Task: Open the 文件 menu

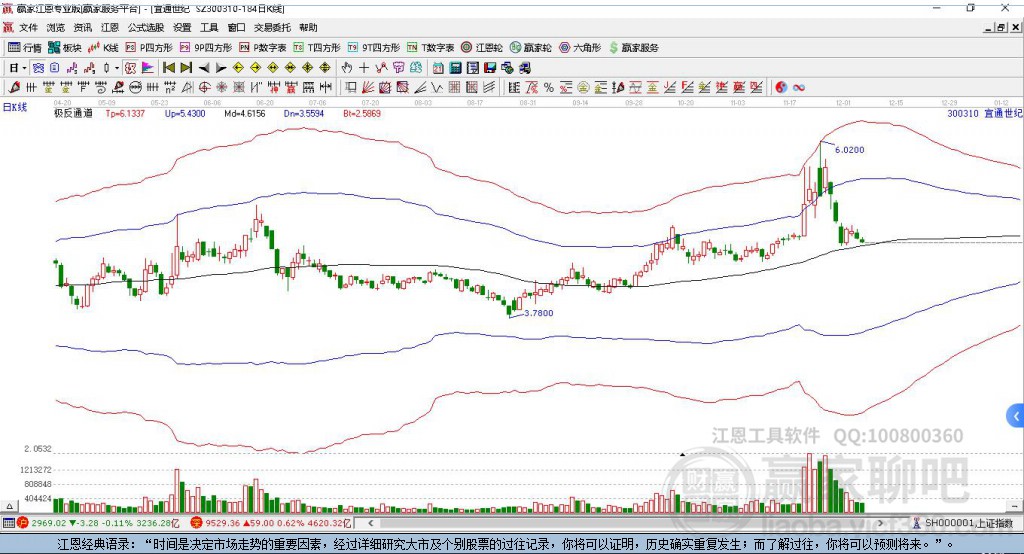Action: pyautogui.click(x=28, y=28)
